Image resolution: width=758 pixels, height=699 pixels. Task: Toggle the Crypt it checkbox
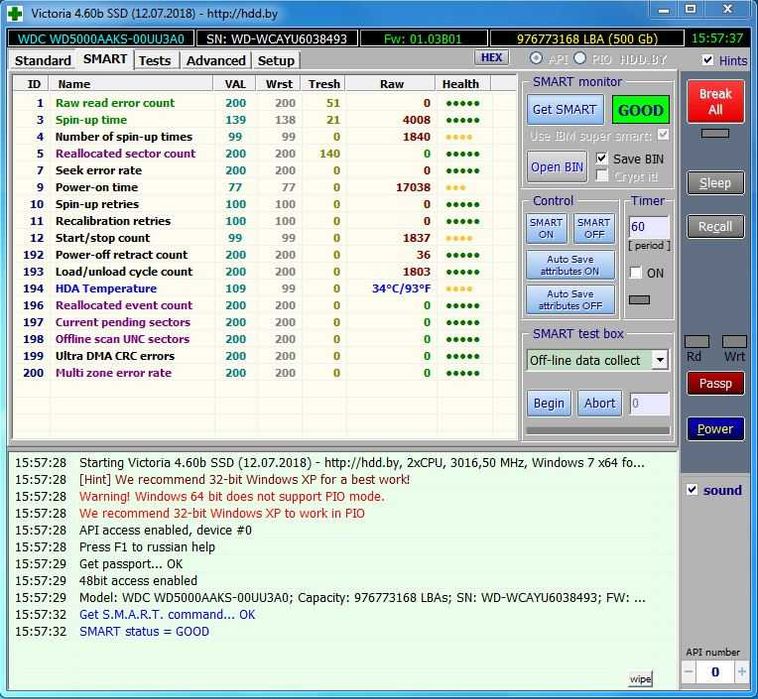tap(601, 175)
